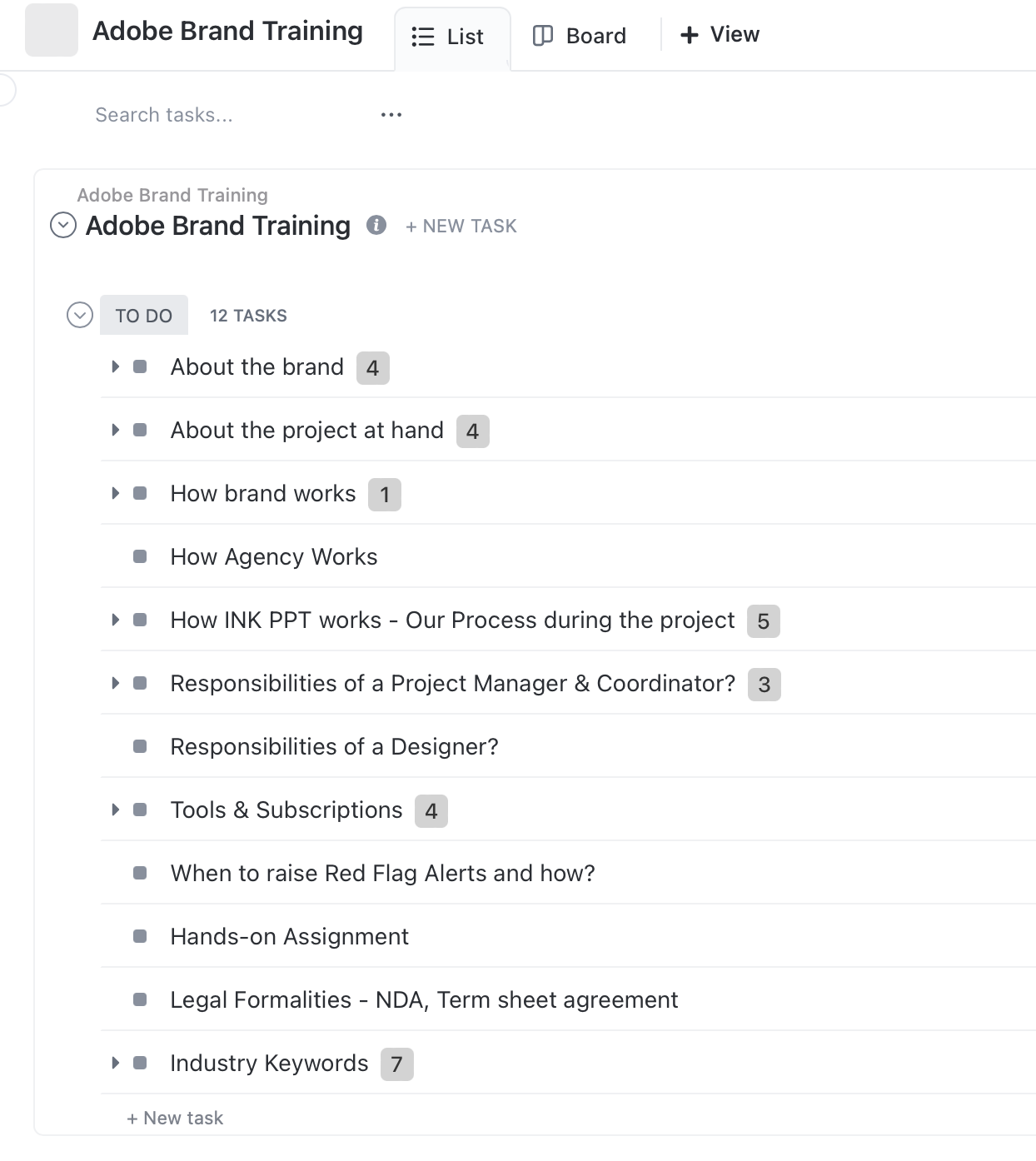The height and width of the screenshot is (1161, 1036).
Task: Click status square of About the project at hand
Action: (x=140, y=430)
